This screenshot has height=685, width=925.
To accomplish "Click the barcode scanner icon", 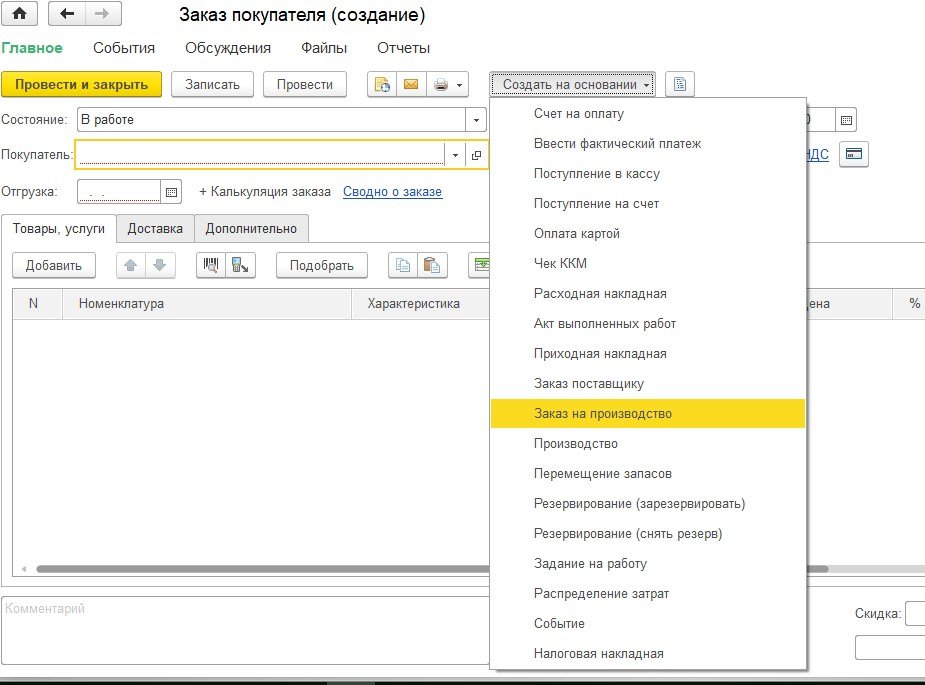I will (x=211, y=265).
